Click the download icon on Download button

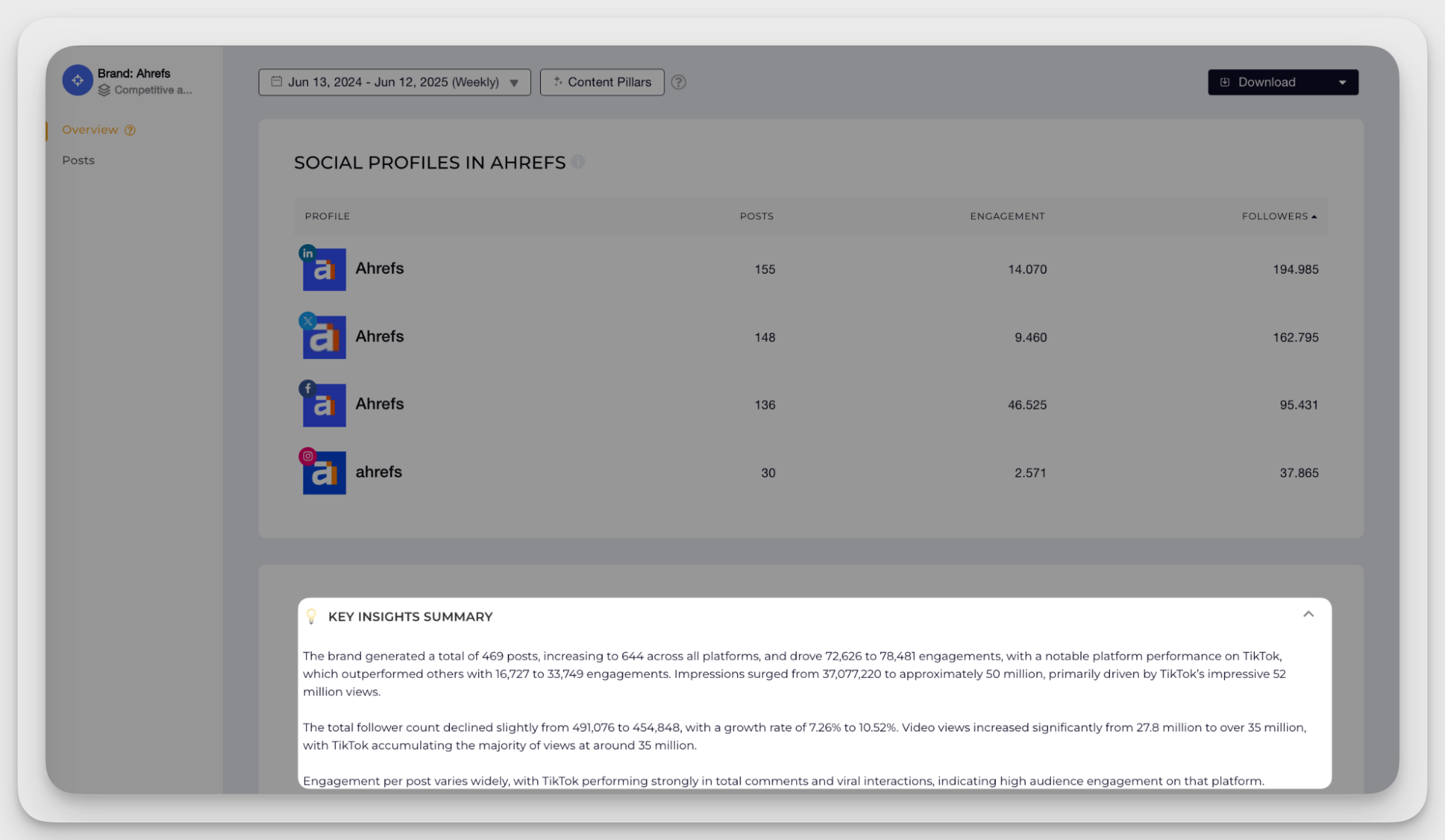point(1225,83)
